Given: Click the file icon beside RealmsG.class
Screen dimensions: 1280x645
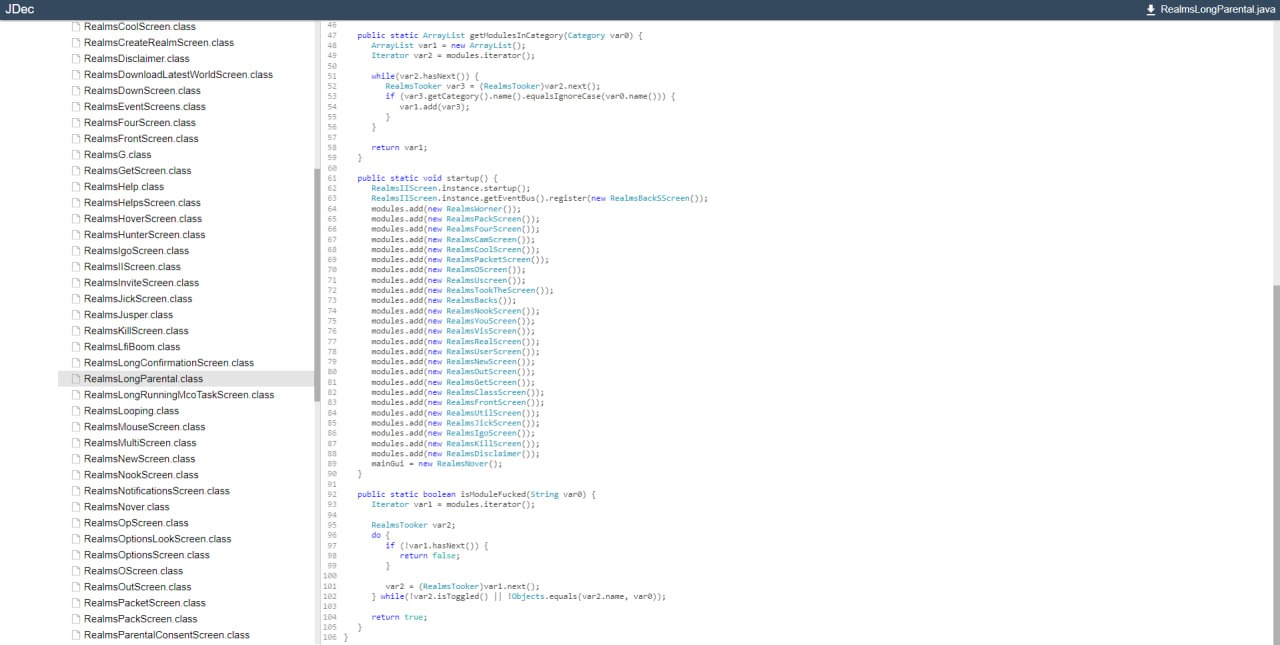Looking at the screenshot, I should click(x=76, y=155).
